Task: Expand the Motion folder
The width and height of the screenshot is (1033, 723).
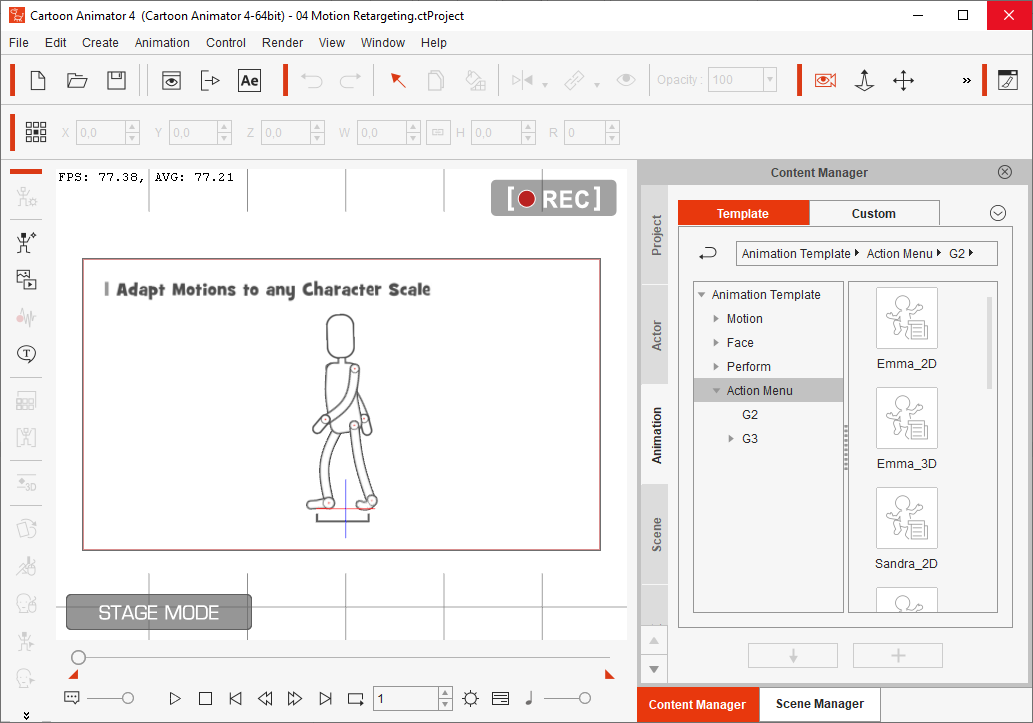Action: [x=716, y=318]
